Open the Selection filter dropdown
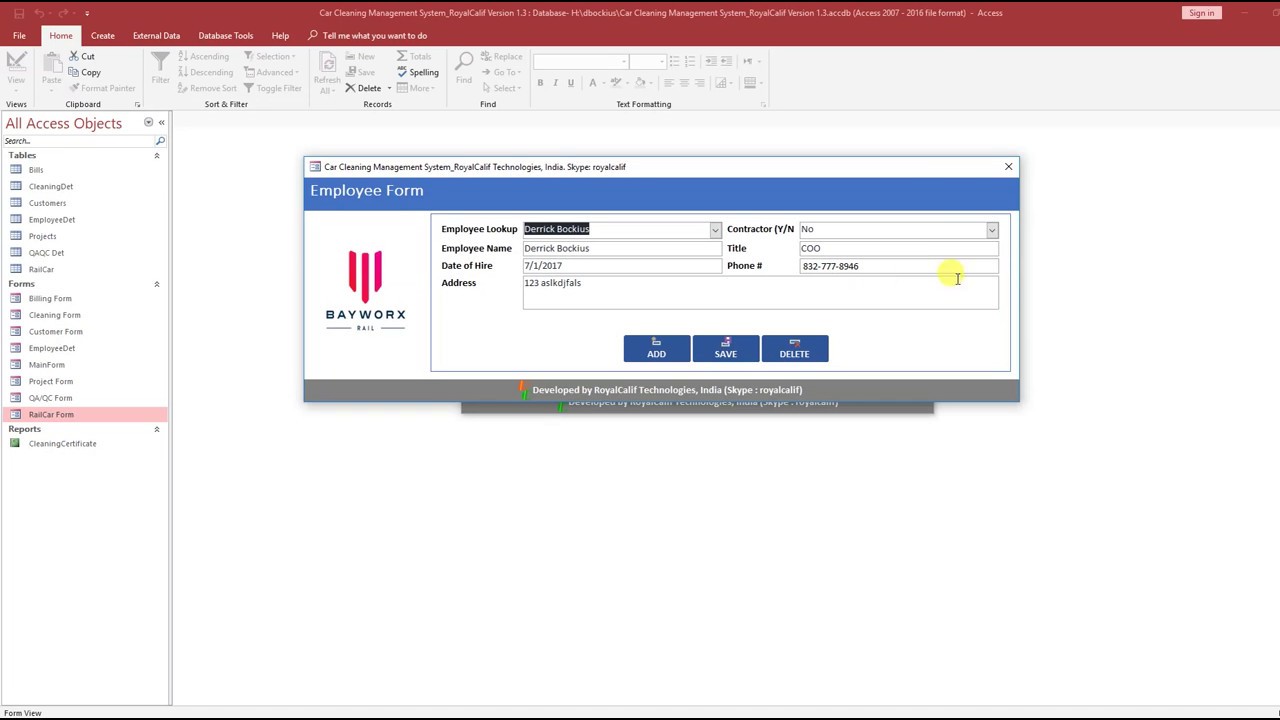This screenshot has height=720, width=1280. [x=270, y=57]
